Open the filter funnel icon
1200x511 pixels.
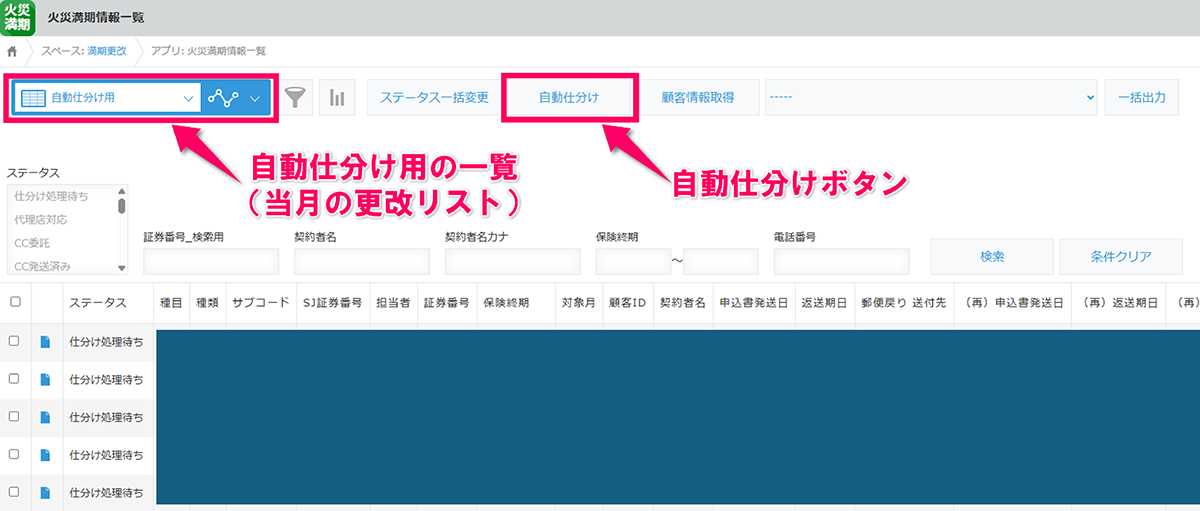click(294, 98)
